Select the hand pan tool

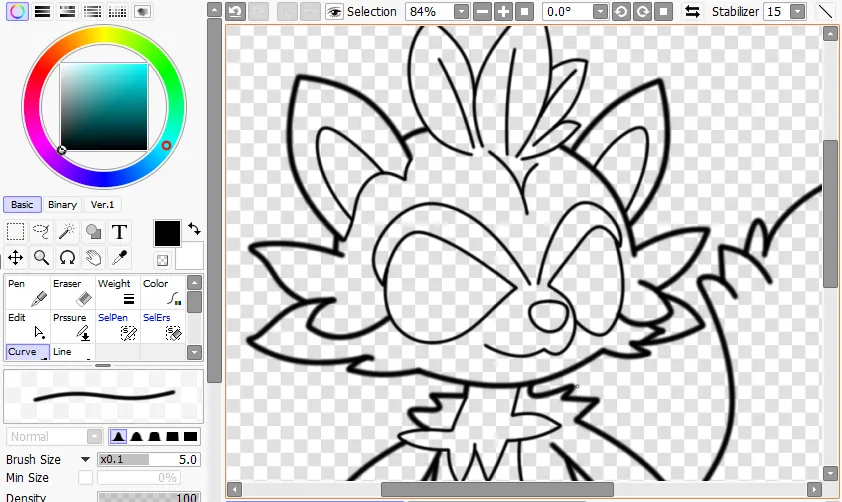point(93,258)
